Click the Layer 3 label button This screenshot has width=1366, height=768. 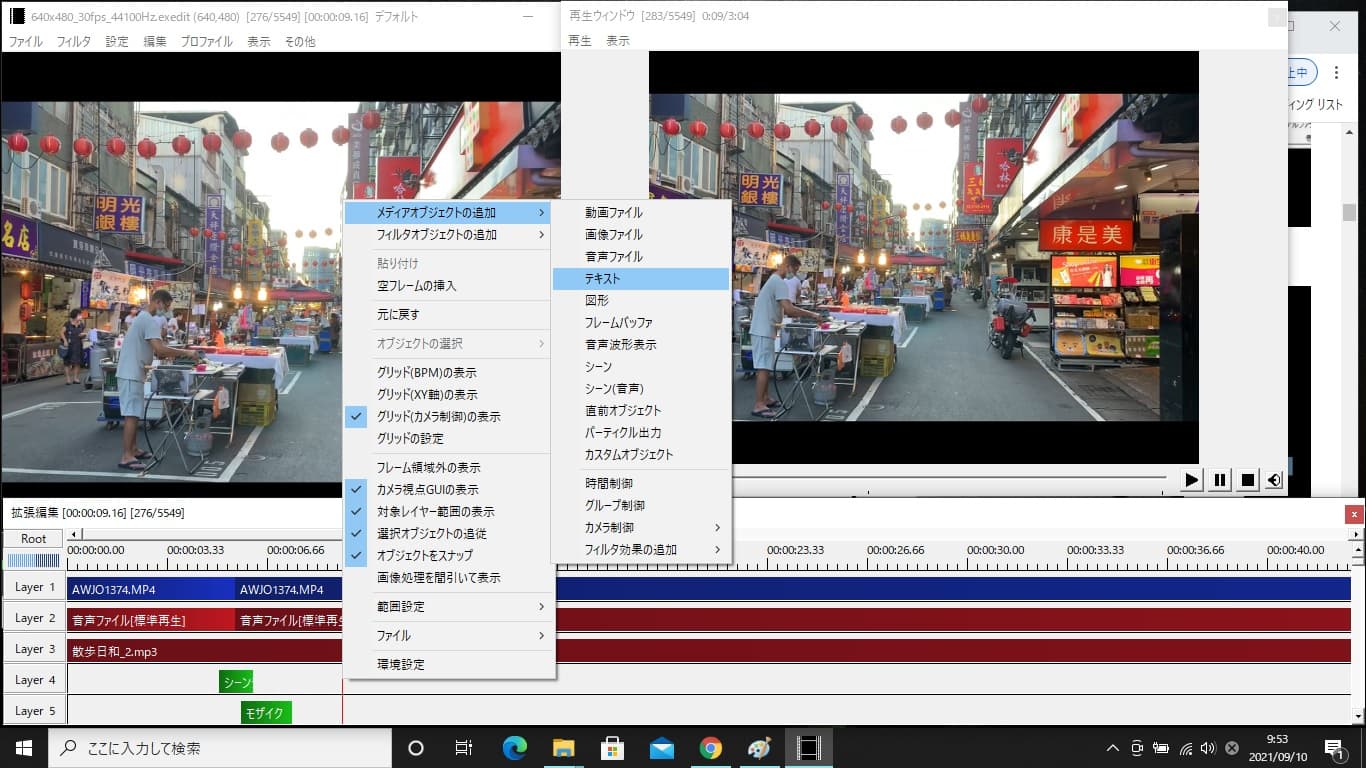(35, 649)
